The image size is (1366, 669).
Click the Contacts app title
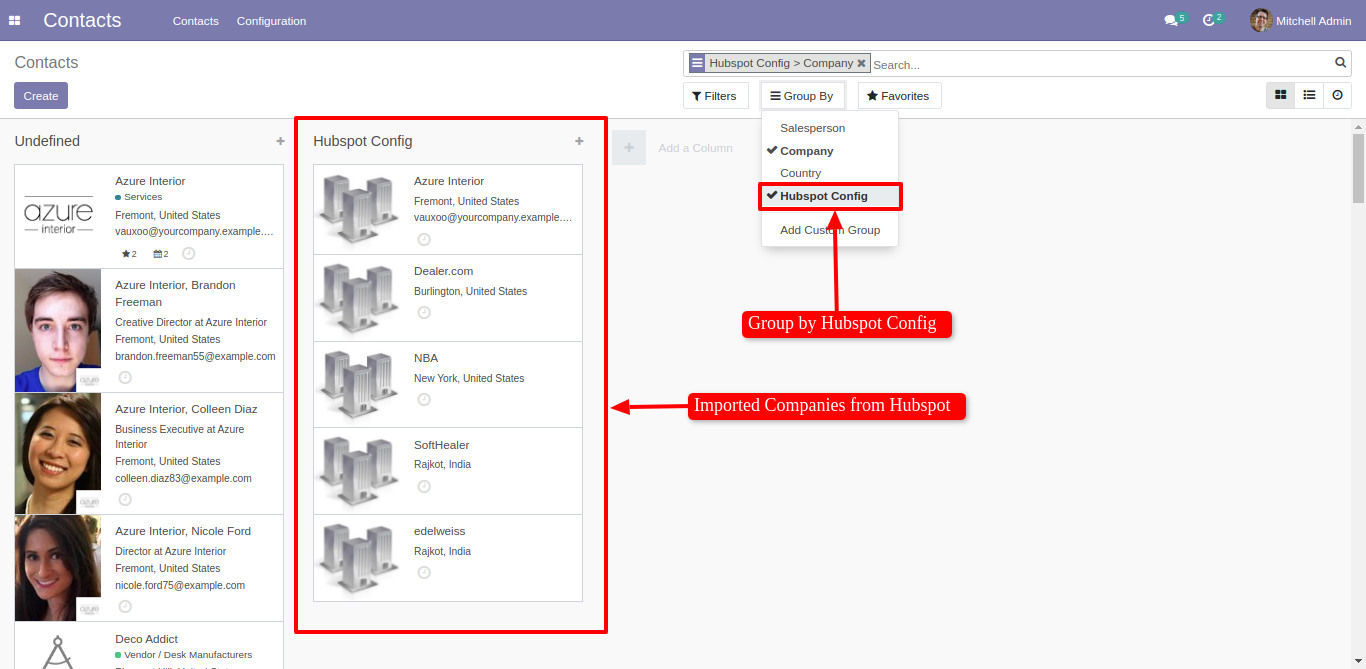82,20
